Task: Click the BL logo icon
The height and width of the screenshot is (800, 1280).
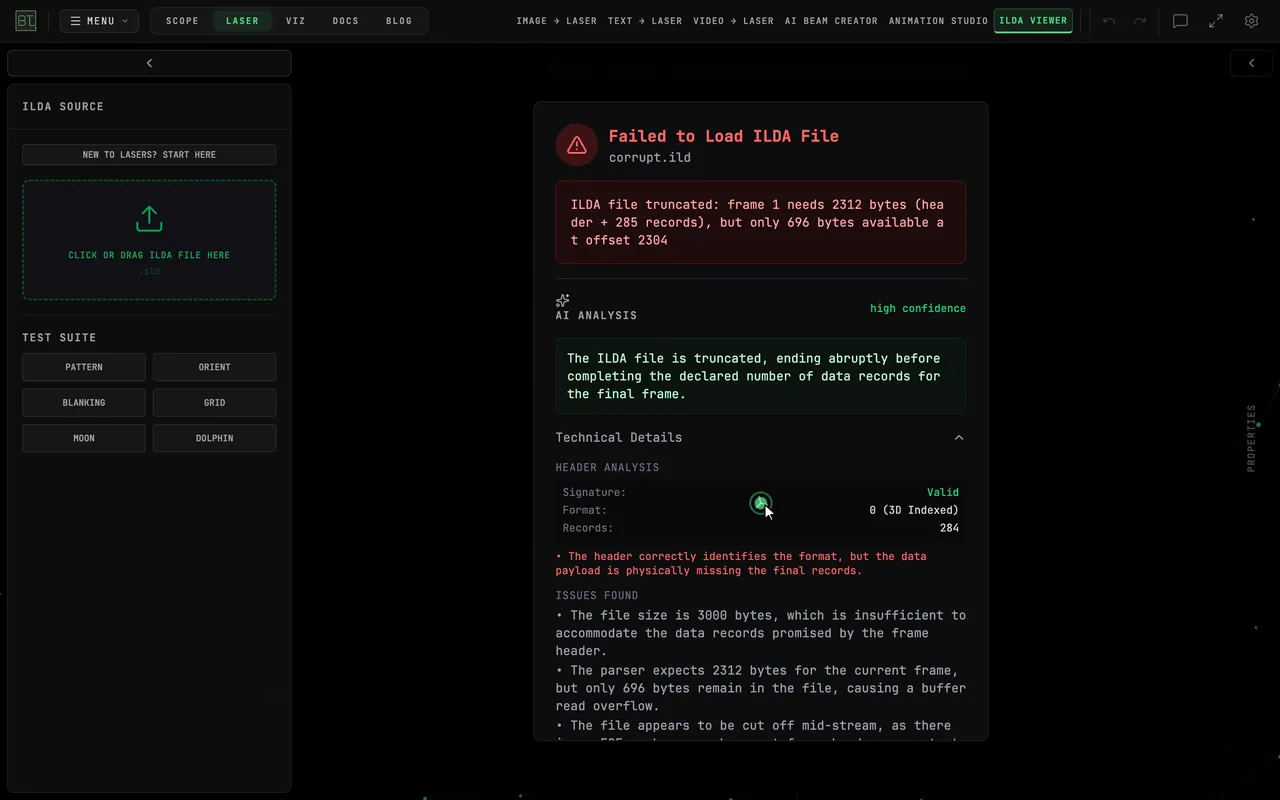Action: pyautogui.click(x=26, y=21)
